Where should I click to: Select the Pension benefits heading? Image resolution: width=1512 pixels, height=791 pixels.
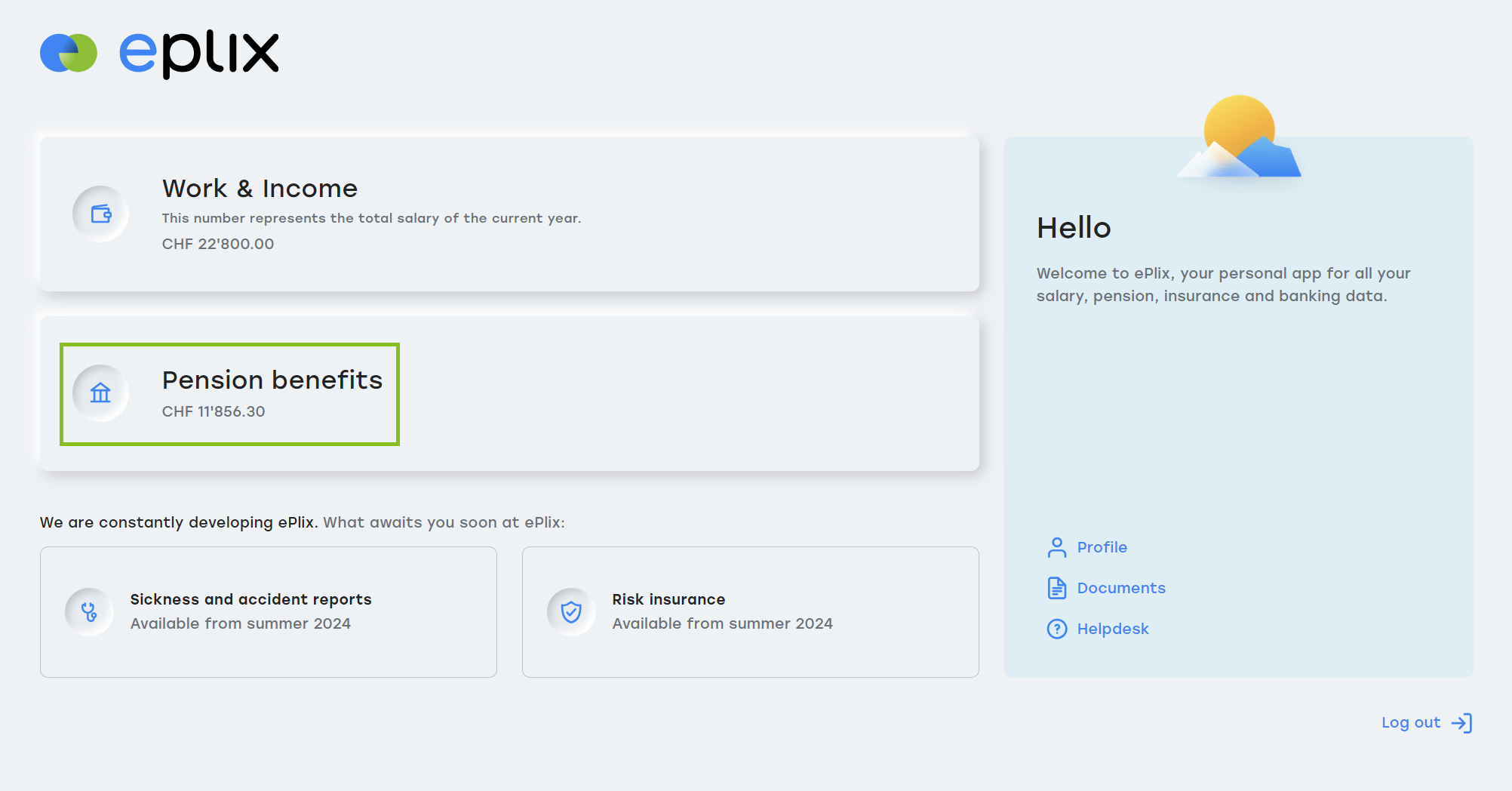(272, 380)
